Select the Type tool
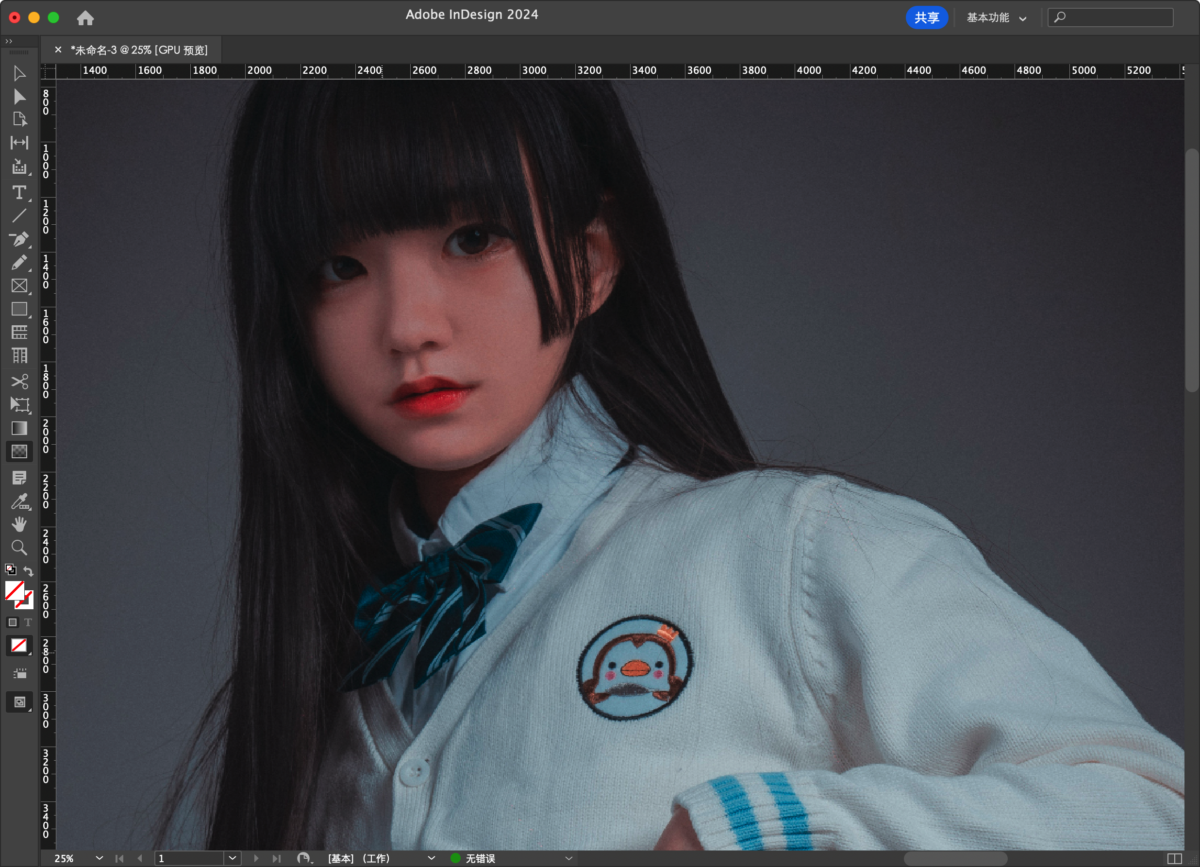Viewport: 1200px width, 867px height. 19,192
